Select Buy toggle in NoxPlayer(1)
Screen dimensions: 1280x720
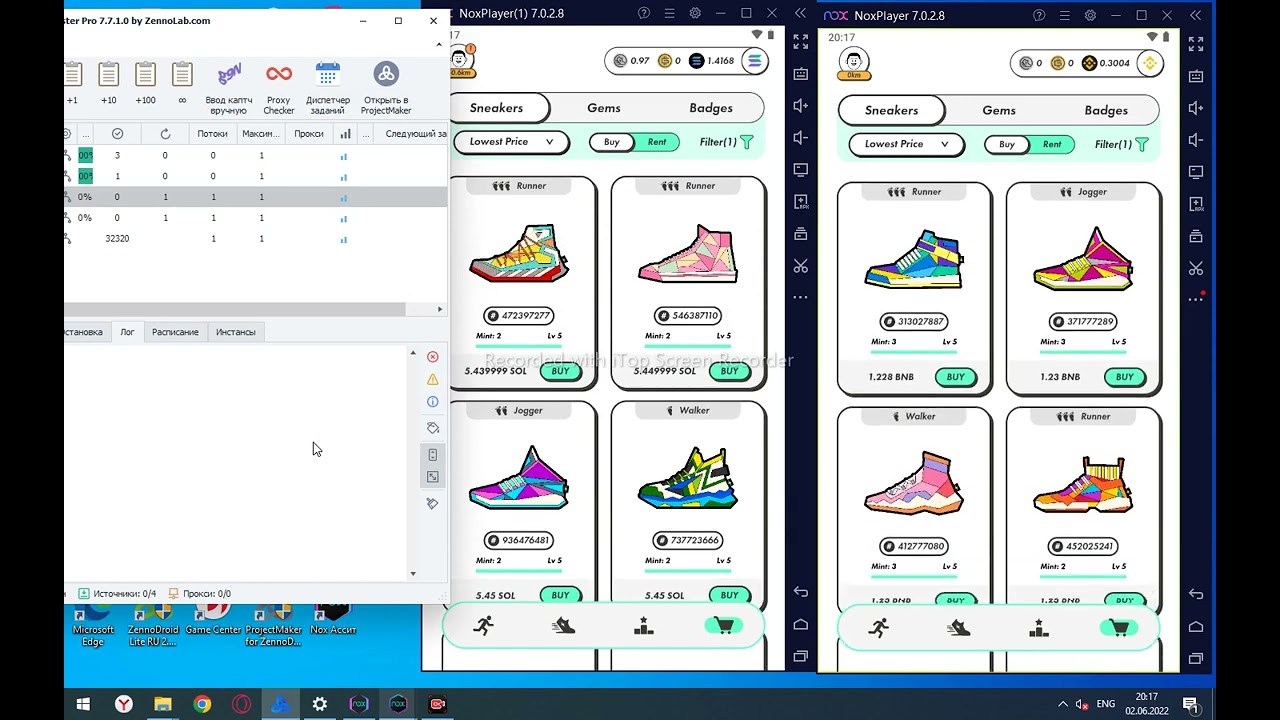coord(611,142)
